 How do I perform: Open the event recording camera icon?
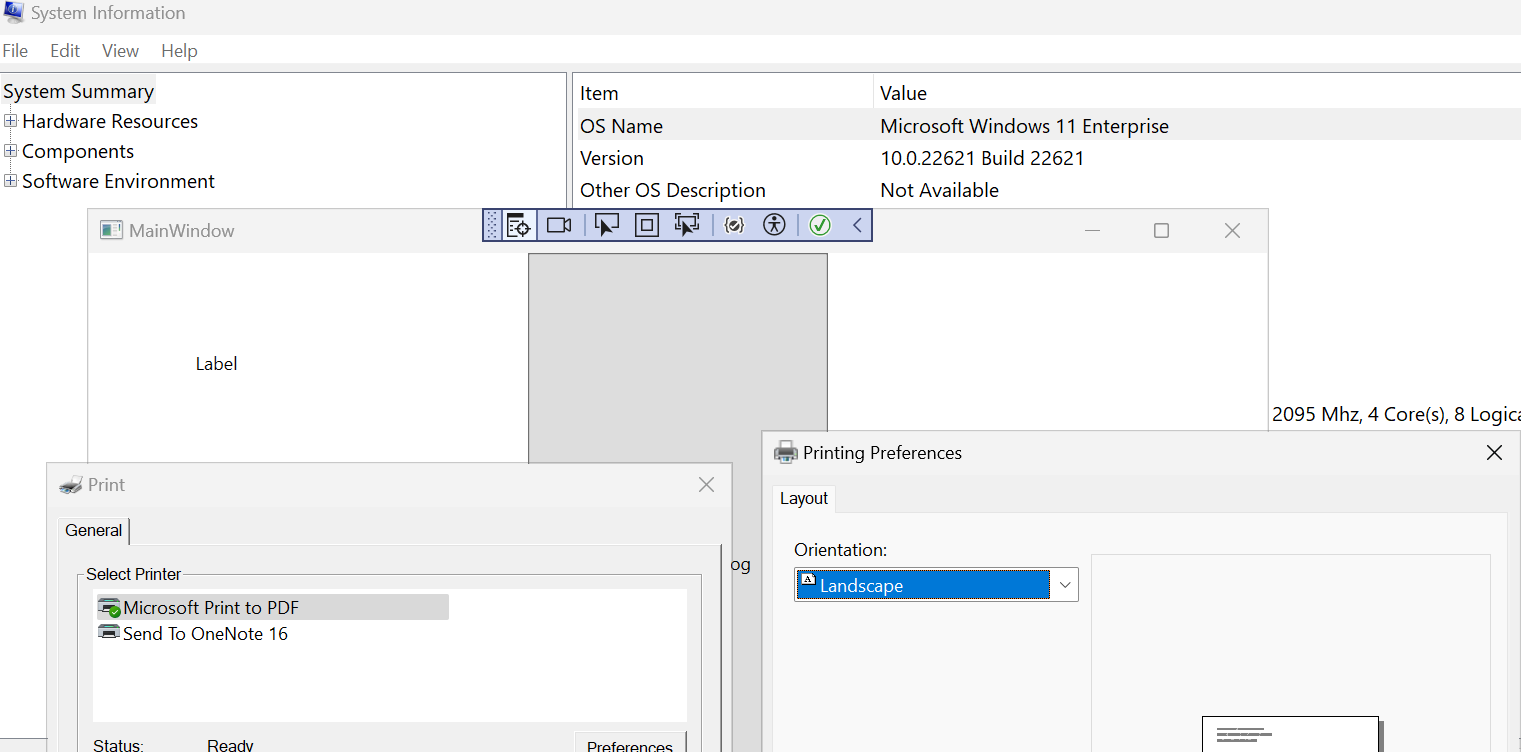(559, 225)
